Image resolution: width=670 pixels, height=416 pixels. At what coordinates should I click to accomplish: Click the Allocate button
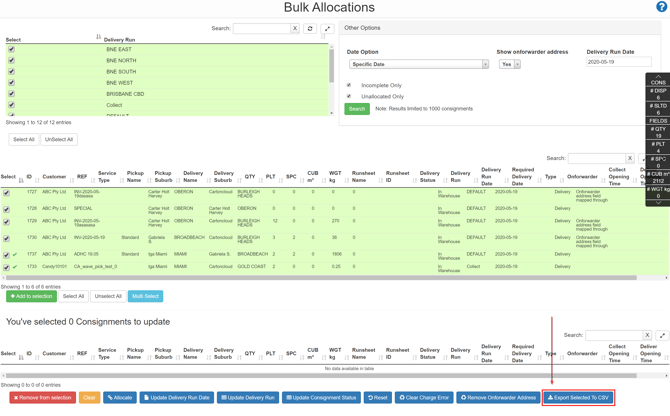[x=120, y=398]
